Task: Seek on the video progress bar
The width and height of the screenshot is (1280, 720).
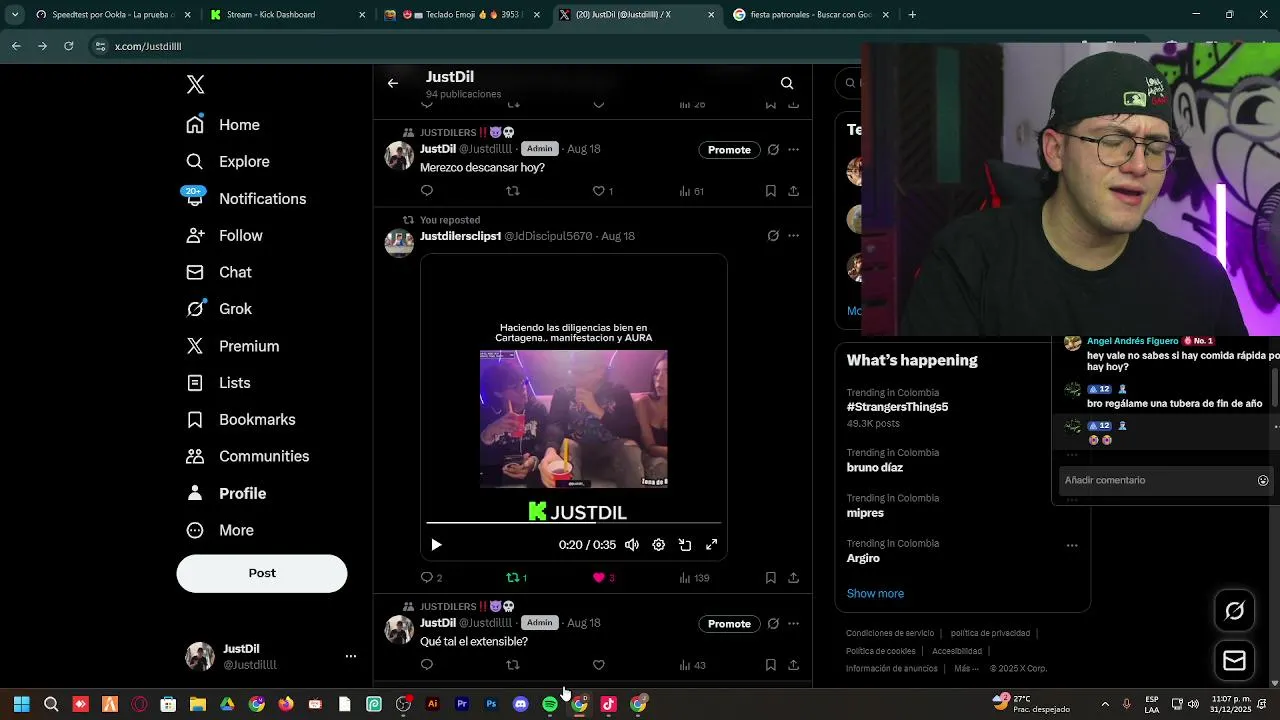Action: [573, 523]
